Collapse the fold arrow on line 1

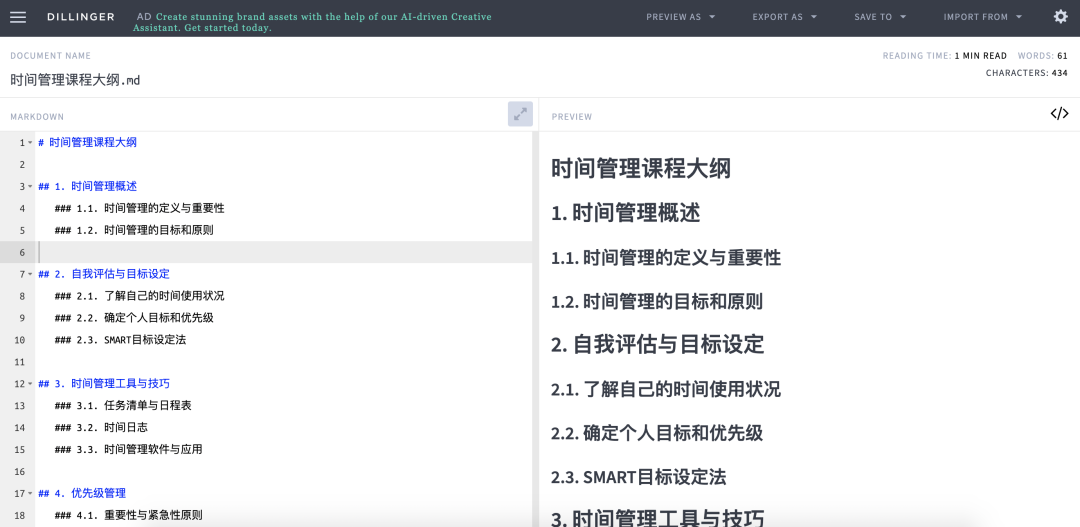(30, 143)
